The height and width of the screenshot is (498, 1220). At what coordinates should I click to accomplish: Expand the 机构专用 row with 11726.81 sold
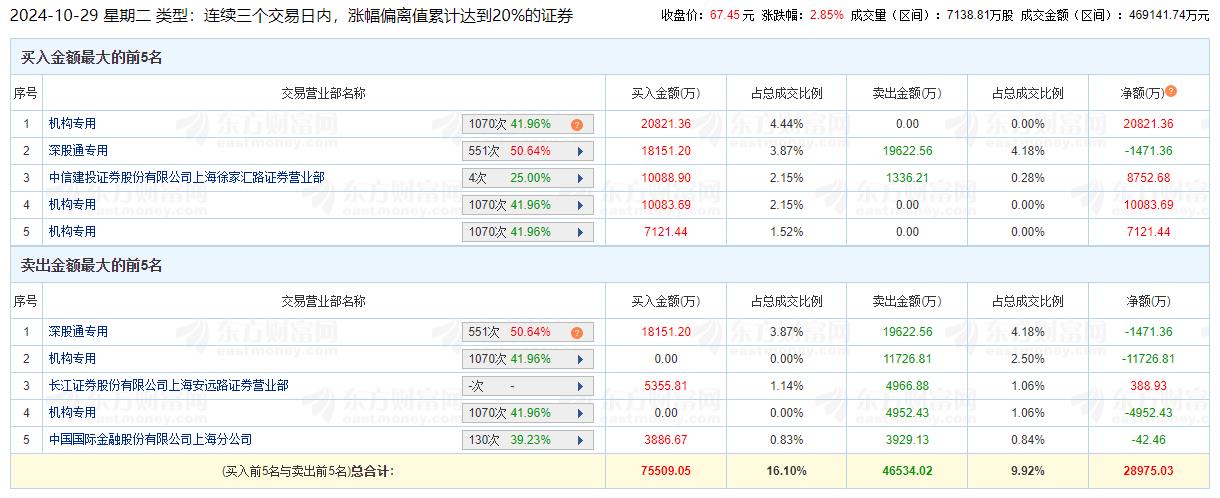pos(580,359)
